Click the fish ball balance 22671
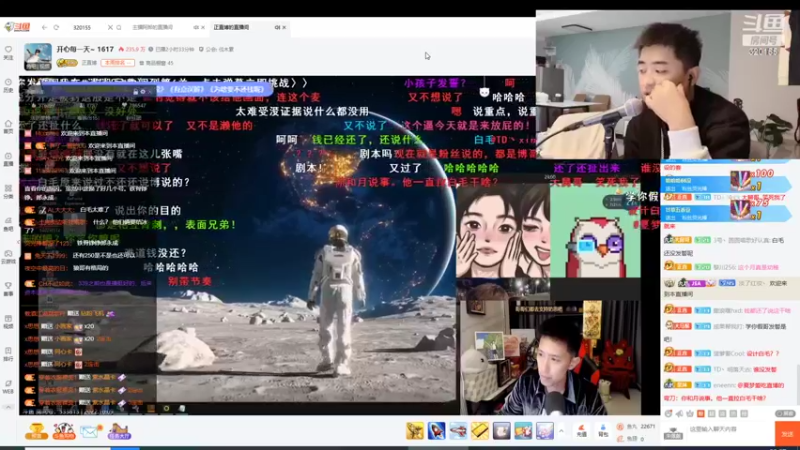The width and height of the screenshot is (800, 450). (636, 427)
